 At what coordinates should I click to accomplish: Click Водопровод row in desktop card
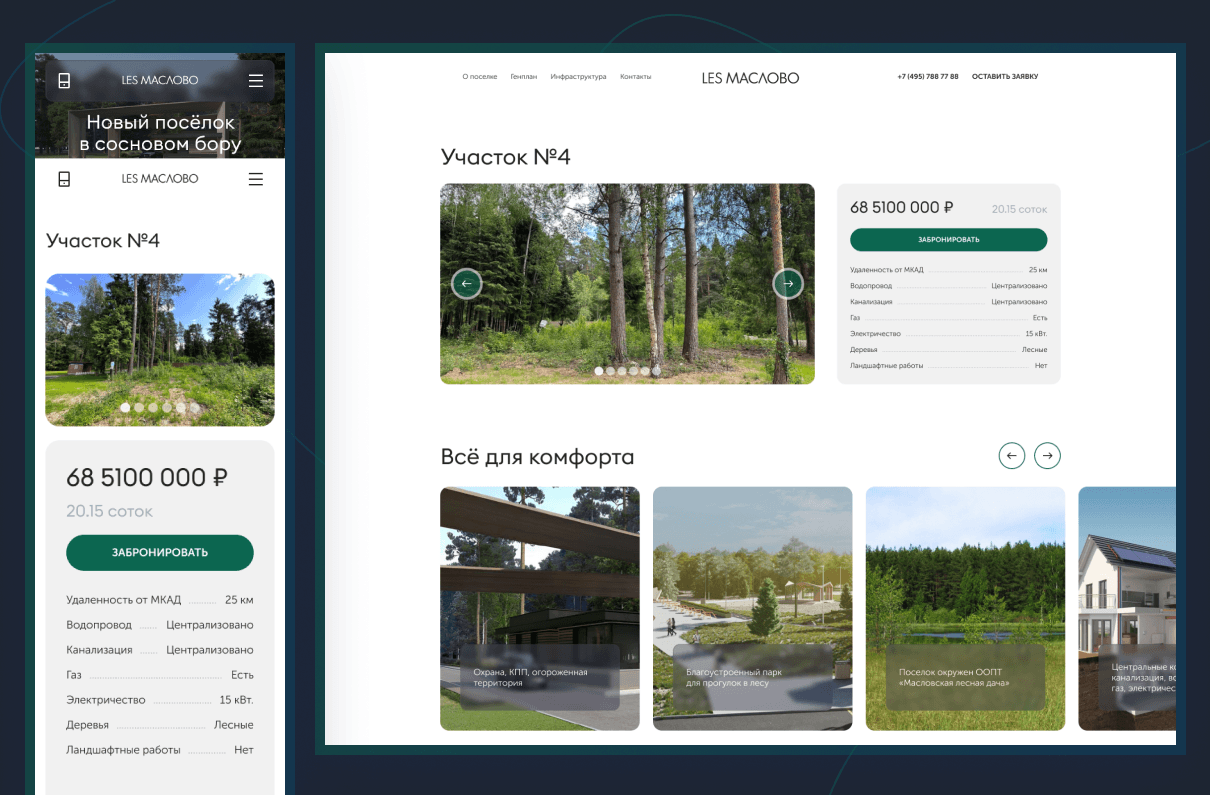pos(949,286)
